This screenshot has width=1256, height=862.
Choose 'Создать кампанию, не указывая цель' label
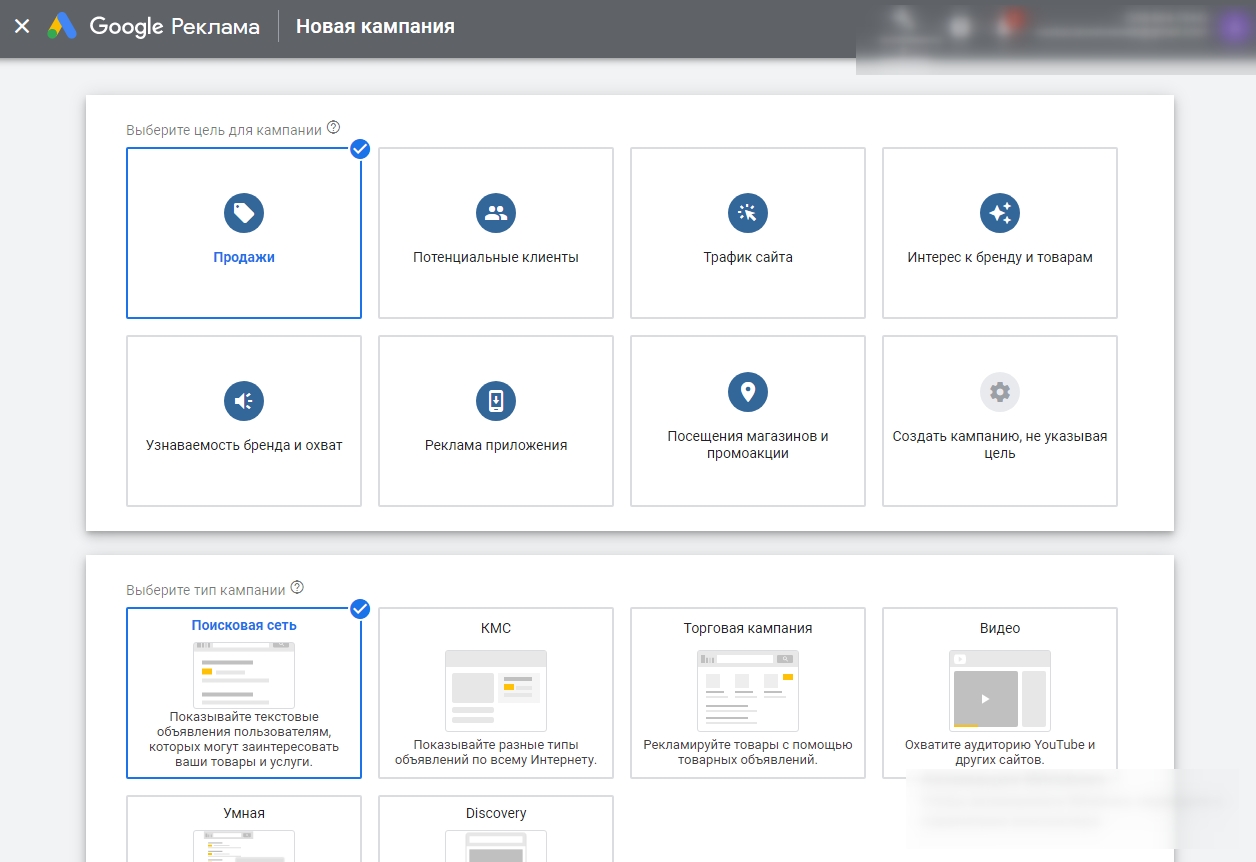click(x=1000, y=445)
